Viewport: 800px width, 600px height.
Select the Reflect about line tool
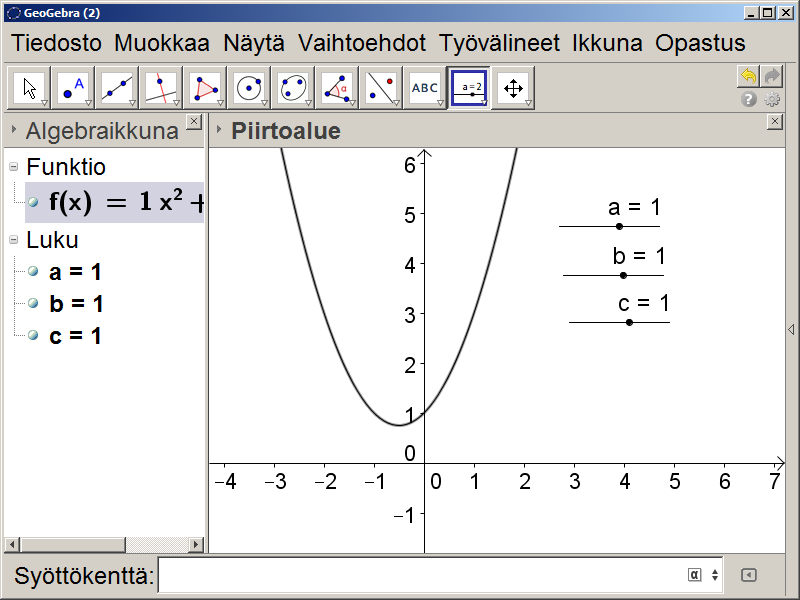(380, 88)
